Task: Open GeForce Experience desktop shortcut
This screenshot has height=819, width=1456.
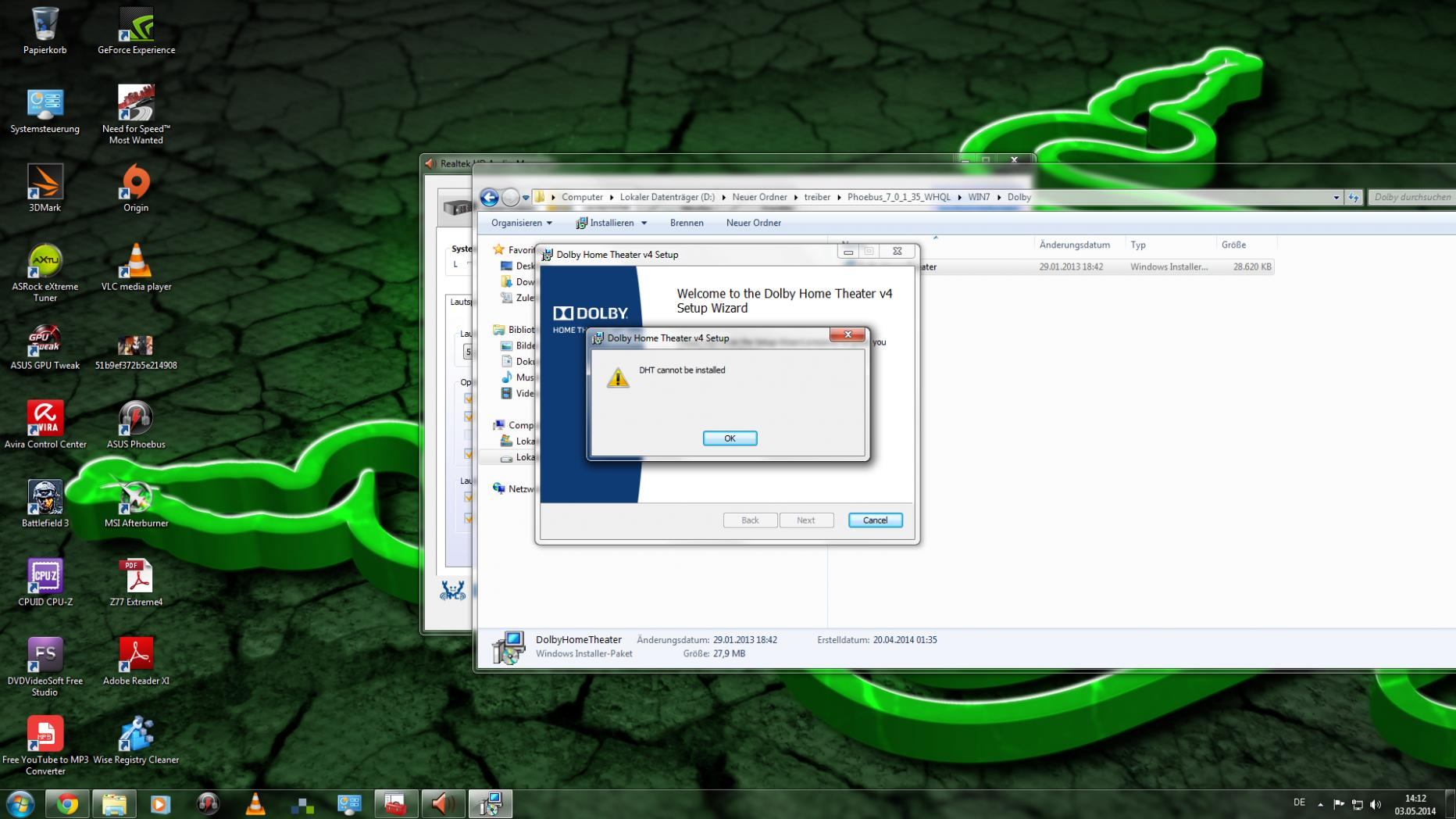Action: 136,31
